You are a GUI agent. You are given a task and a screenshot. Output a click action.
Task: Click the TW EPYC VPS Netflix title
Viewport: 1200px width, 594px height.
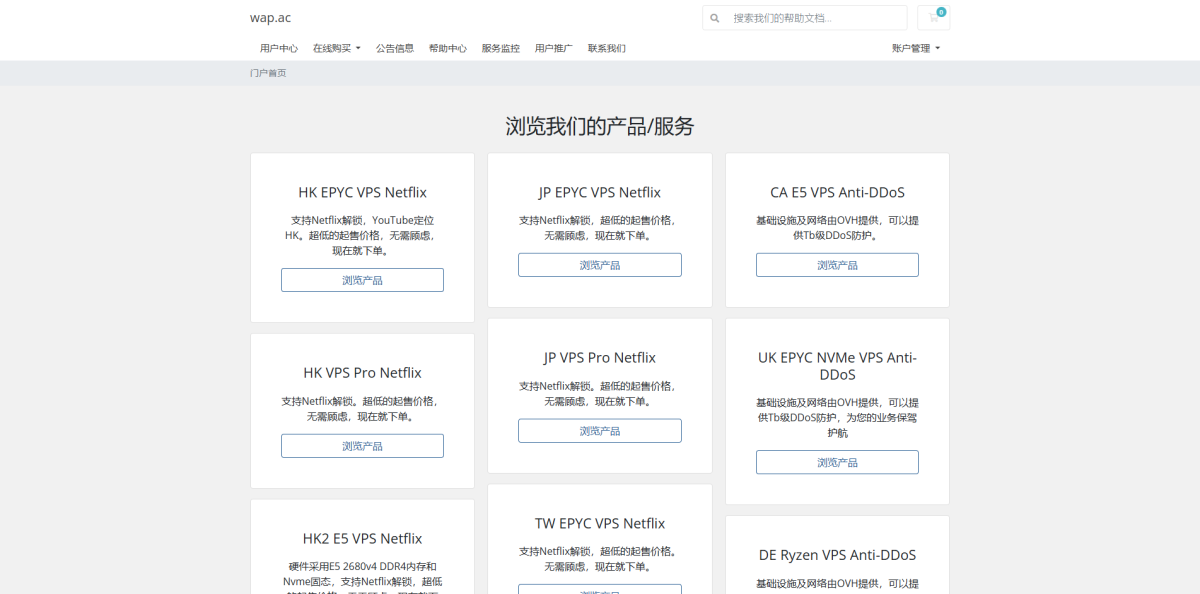click(x=600, y=523)
